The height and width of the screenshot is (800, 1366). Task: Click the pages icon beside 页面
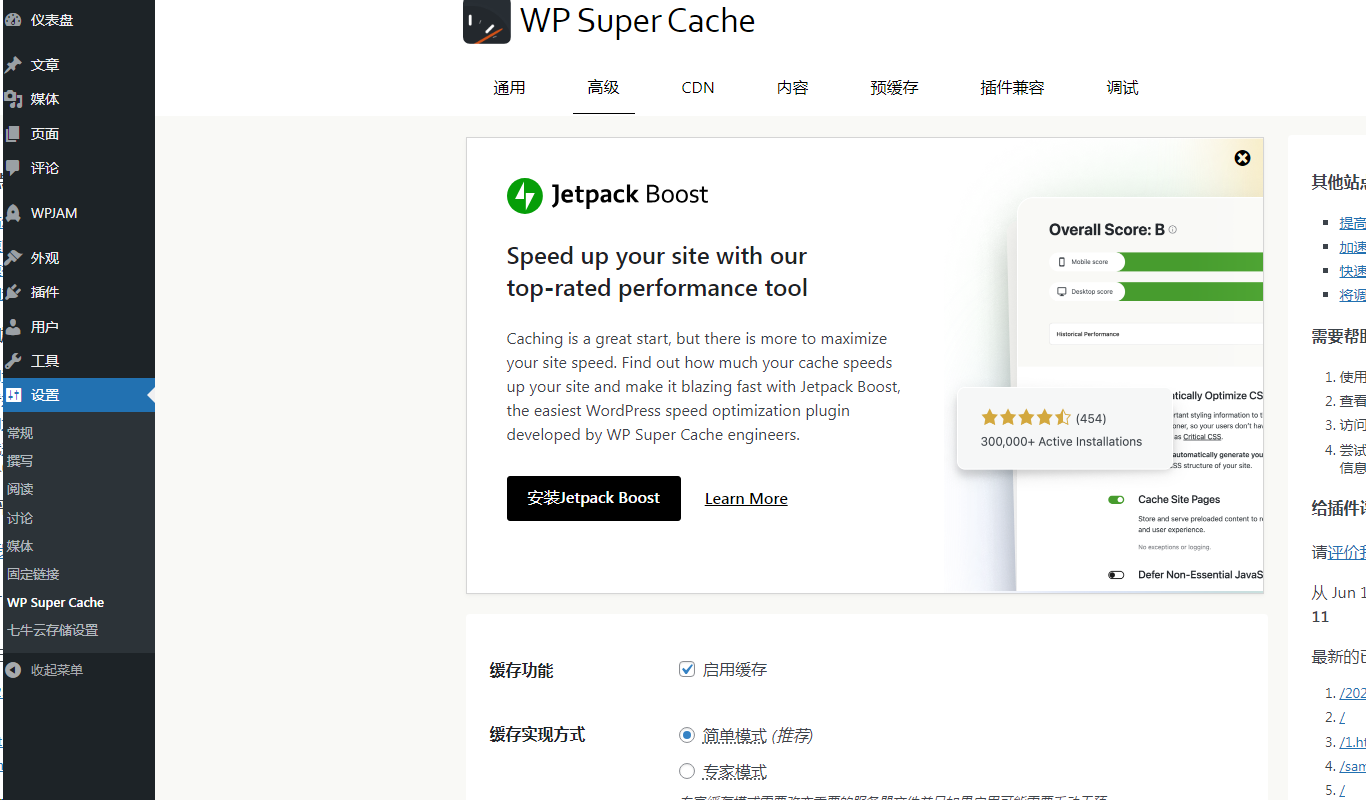(13, 134)
